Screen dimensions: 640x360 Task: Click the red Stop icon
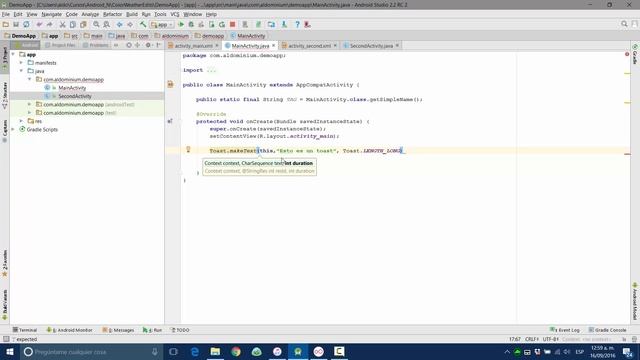tap(233, 24)
